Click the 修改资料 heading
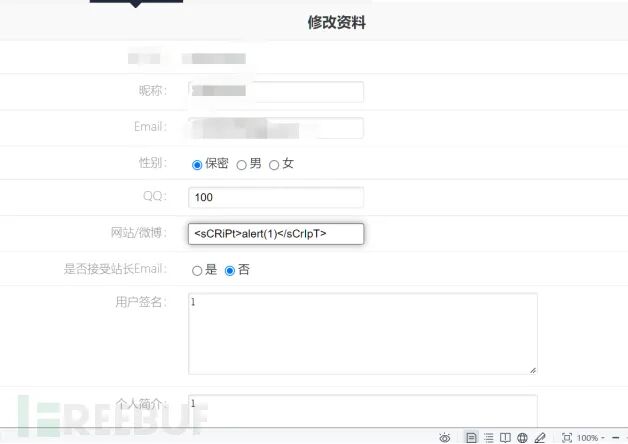The height and width of the screenshot is (444, 628). (x=336, y=22)
